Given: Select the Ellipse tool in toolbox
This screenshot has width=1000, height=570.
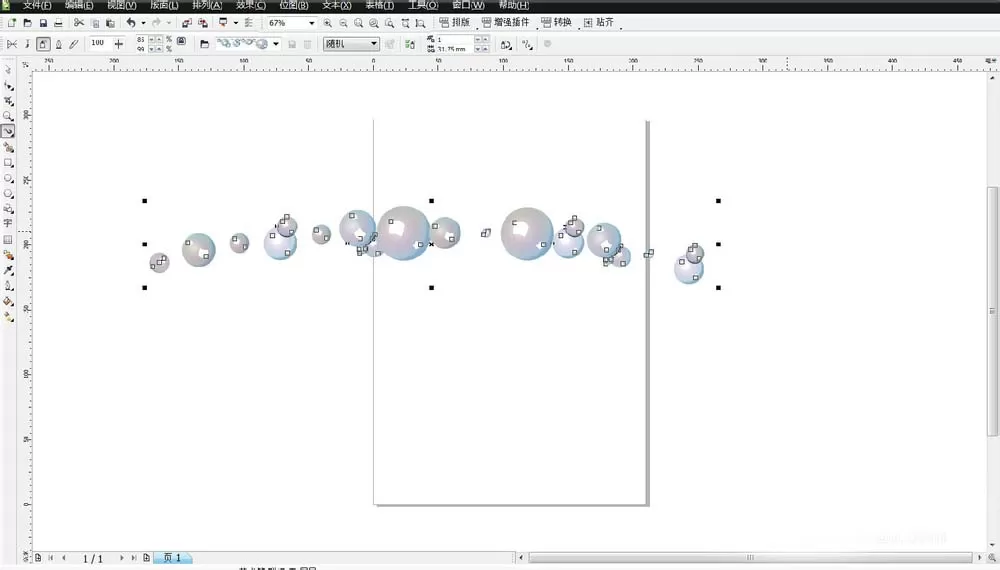Looking at the screenshot, I should (x=8, y=179).
